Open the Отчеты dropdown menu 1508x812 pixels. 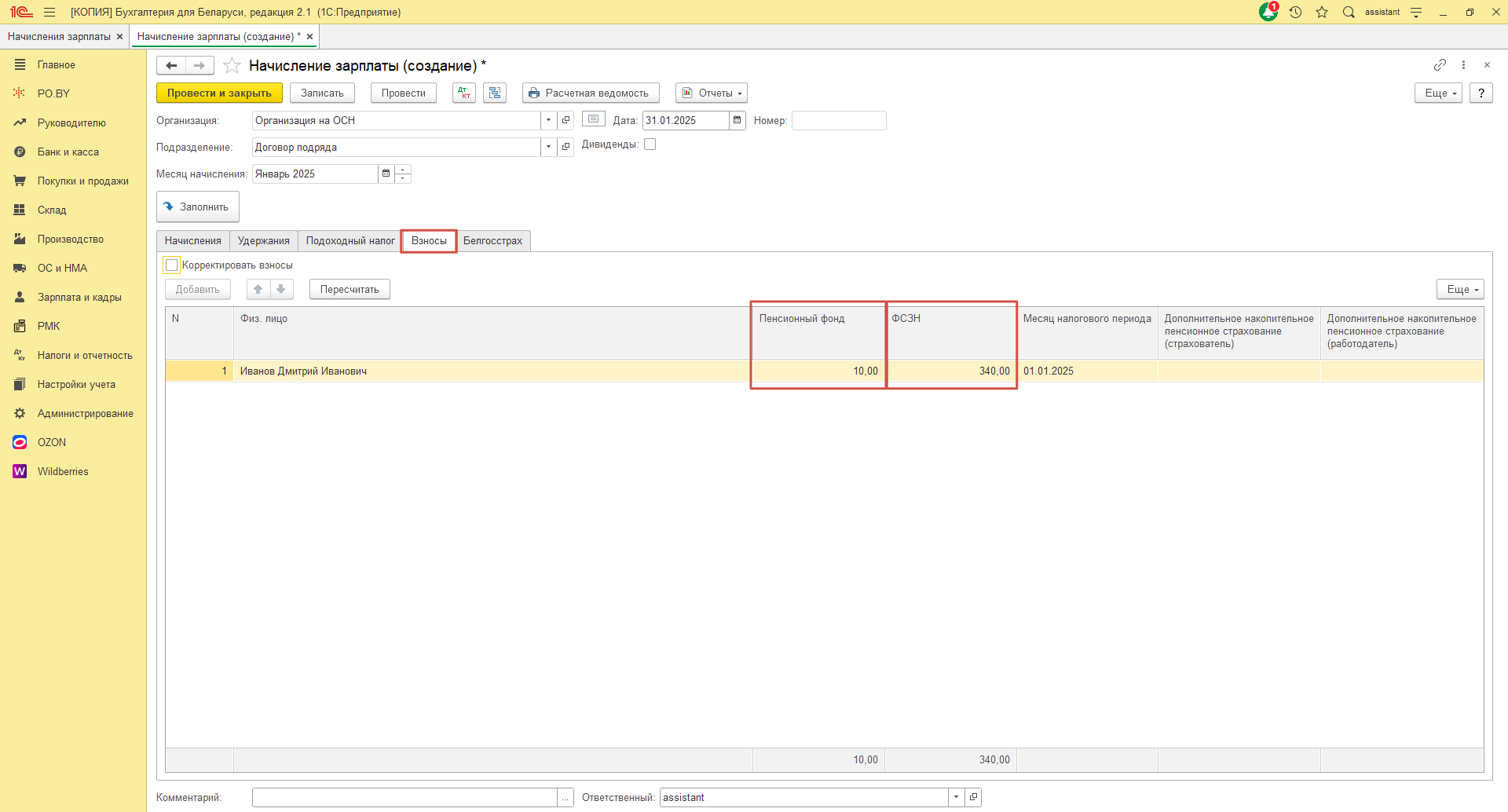click(x=712, y=93)
